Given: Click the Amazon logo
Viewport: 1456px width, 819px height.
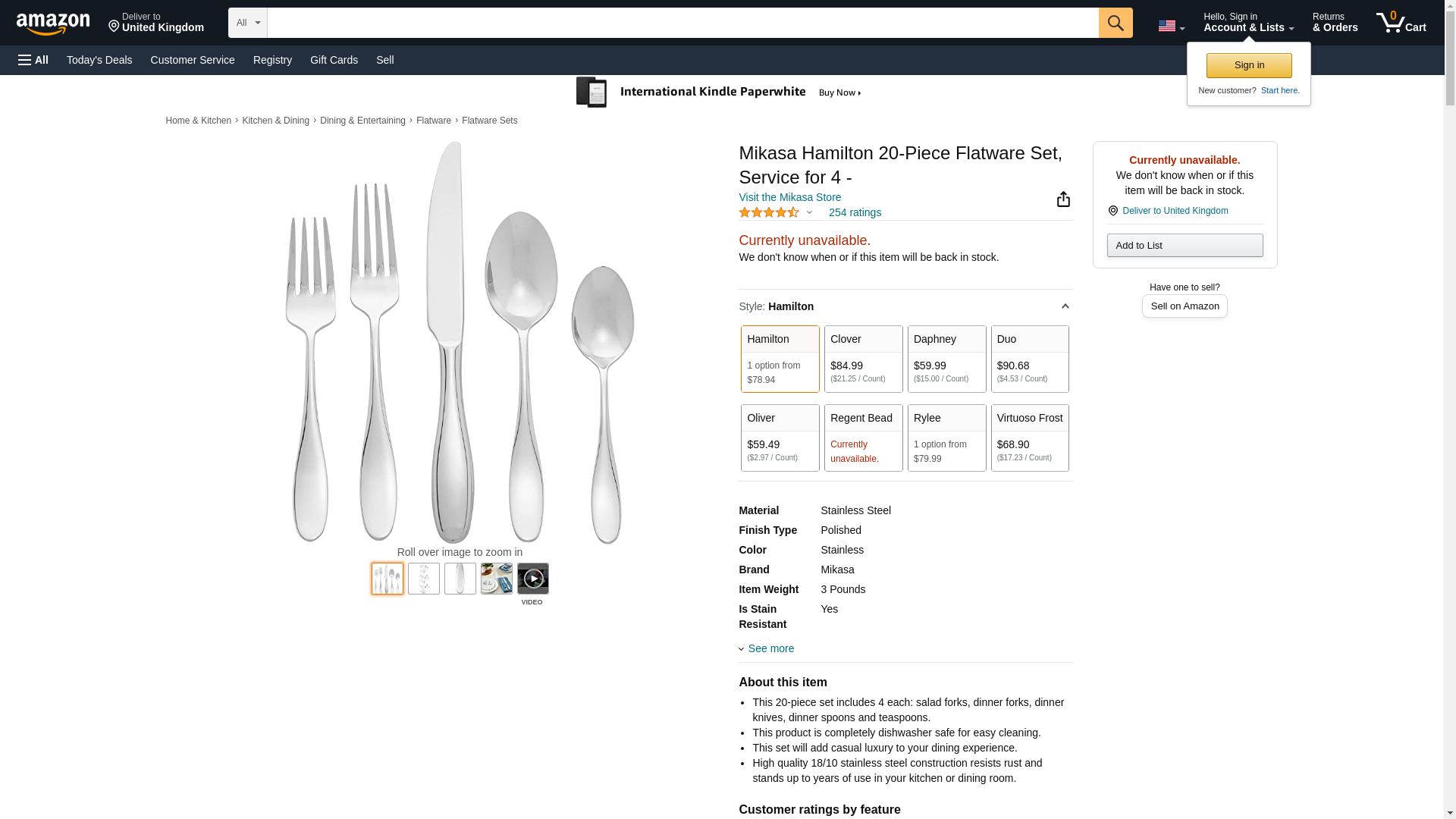Looking at the screenshot, I should point(53,24).
